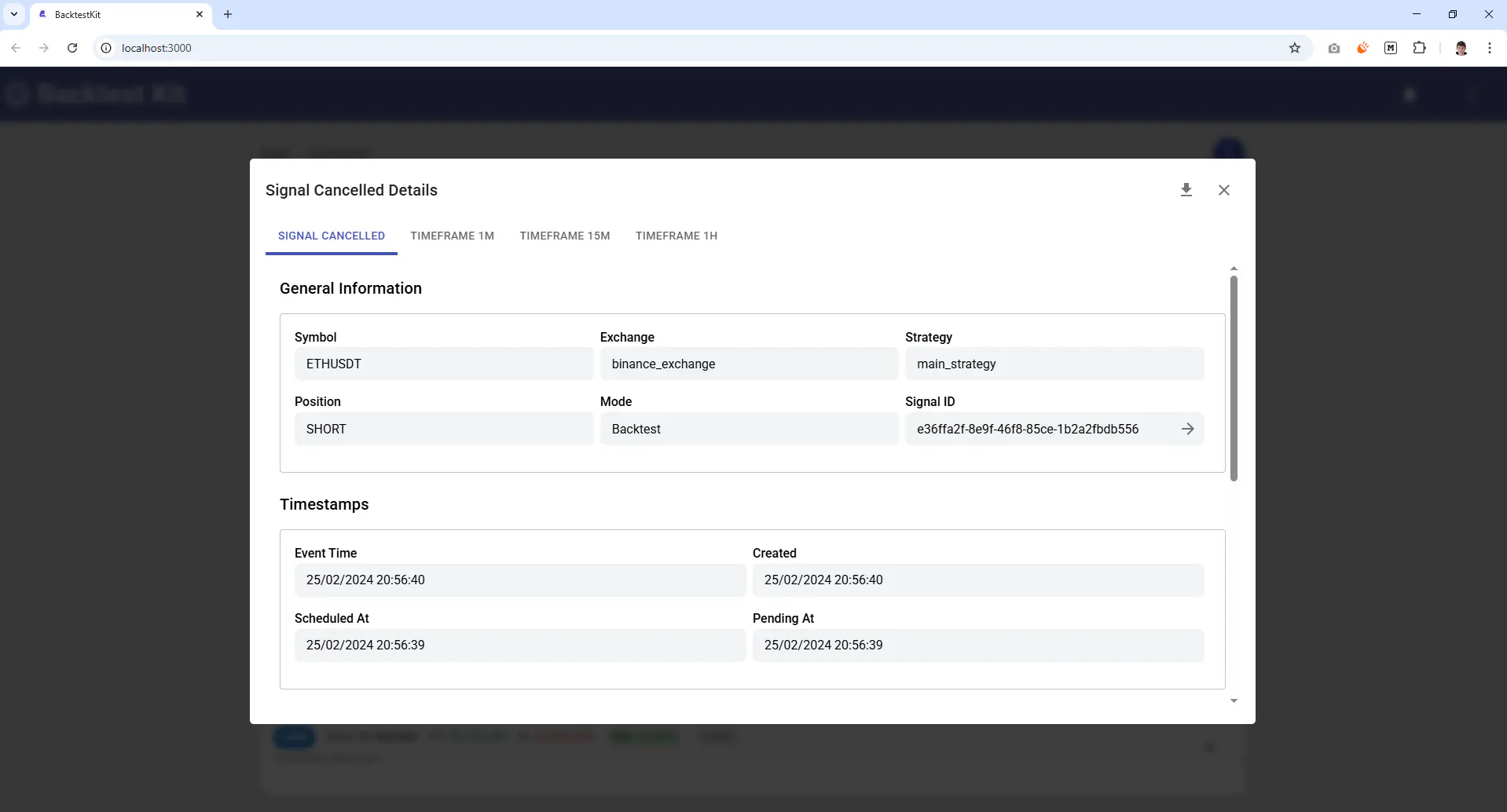Open the browser profile avatar
Image resolution: width=1507 pixels, height=812 pixels.
tap(1461, 48)
